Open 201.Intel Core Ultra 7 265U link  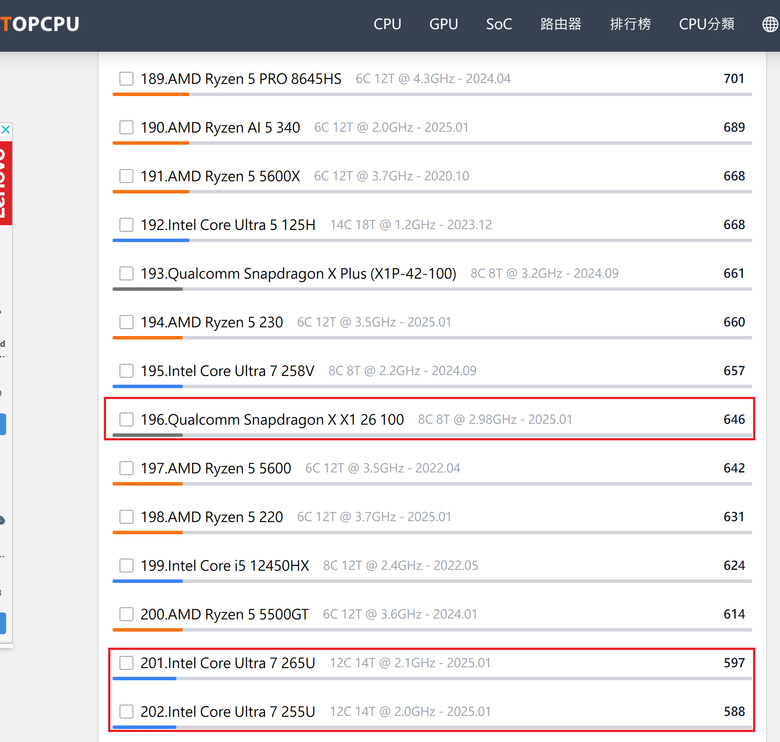(x=227, y=663)
